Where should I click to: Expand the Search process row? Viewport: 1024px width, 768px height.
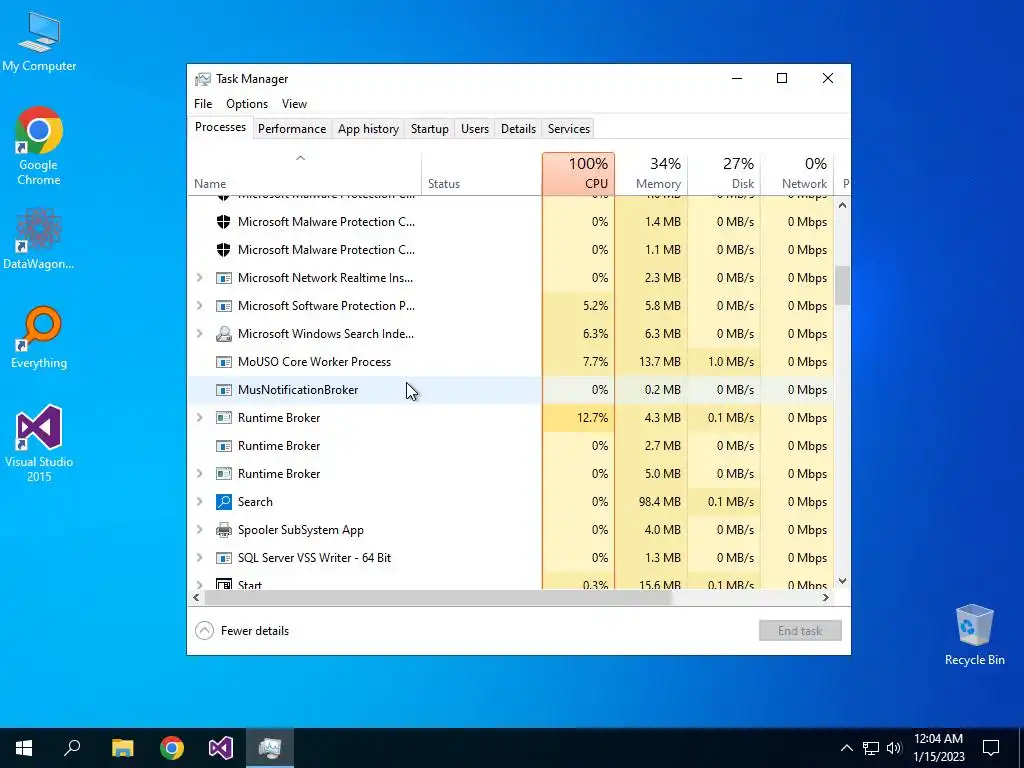200,502
